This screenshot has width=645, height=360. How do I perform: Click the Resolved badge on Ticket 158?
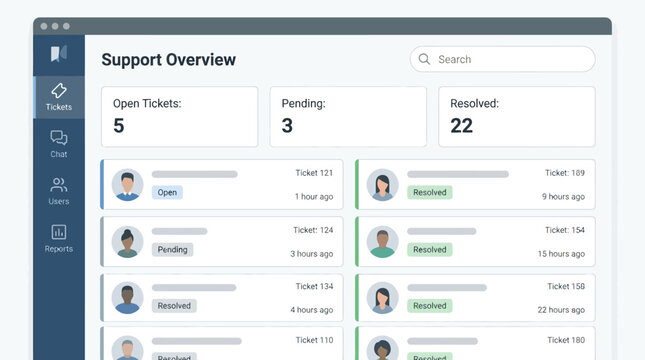(x=429, y=306)
